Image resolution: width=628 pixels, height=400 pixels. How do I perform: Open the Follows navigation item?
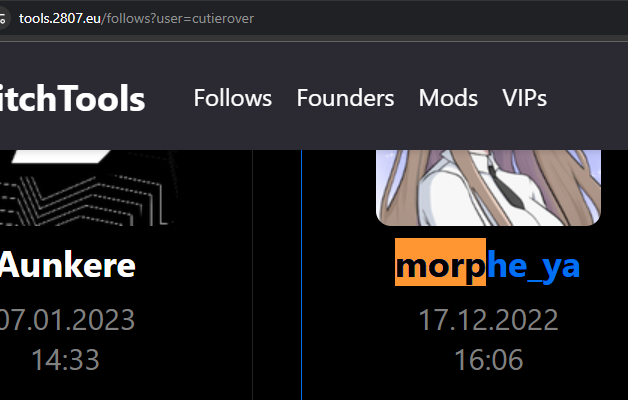coord(233,98)
